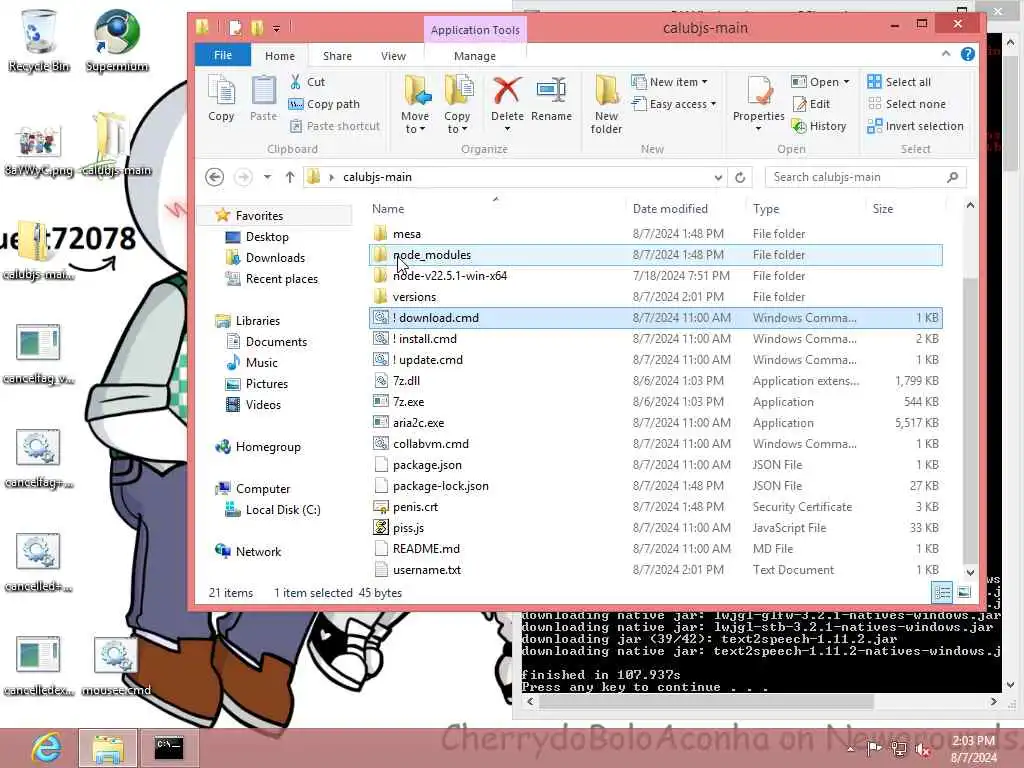Select the mousee.cmd desktop file
Screen dimensions: 1024x768
pyautogui.click(x=116, y=667)
